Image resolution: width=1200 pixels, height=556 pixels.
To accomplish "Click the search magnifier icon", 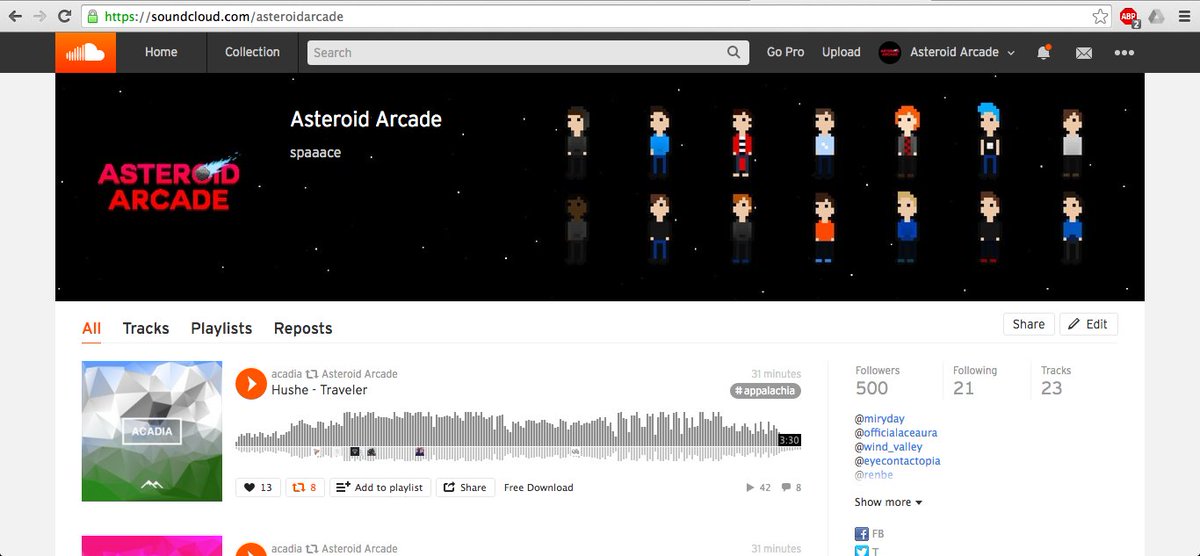I will click(734, 52).
